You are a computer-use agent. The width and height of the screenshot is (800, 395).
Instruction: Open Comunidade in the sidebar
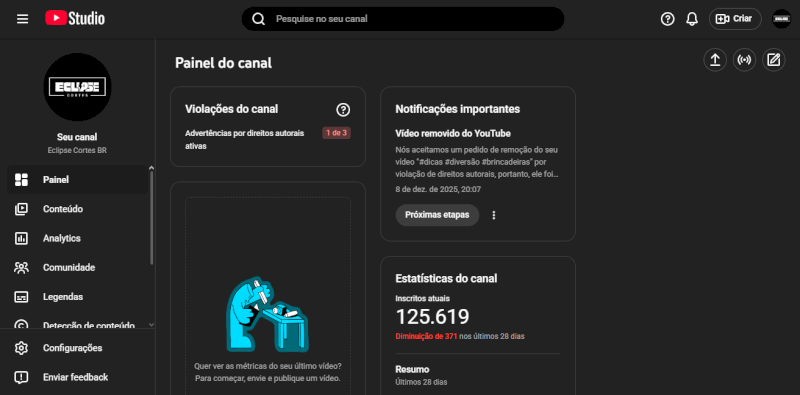(x=77, y=267)
